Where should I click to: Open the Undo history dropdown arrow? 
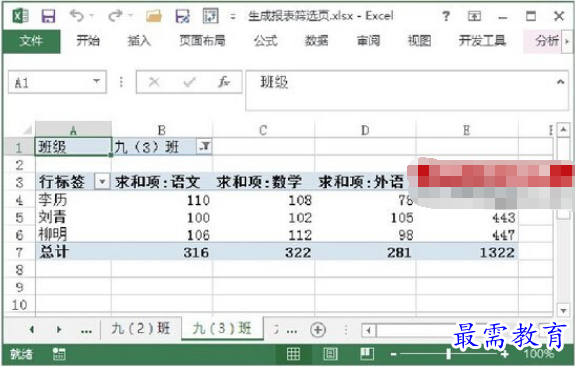click(91, 16)
